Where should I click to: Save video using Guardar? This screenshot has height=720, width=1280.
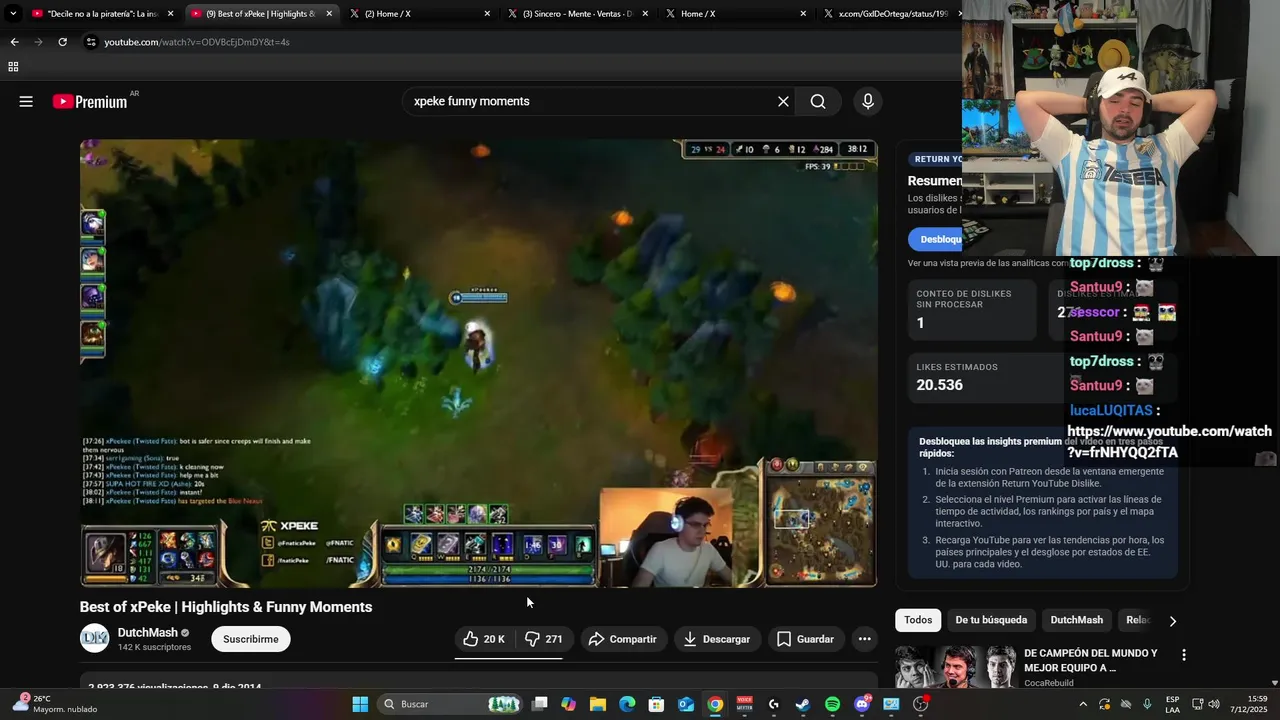click(805, 639)
